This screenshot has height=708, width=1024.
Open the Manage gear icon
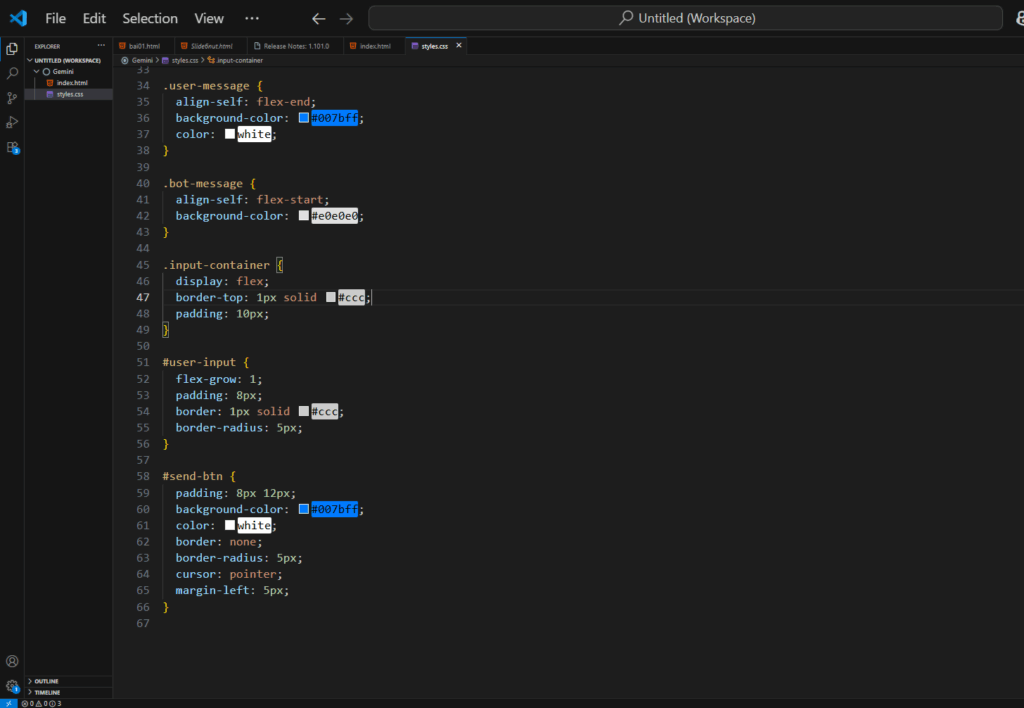12,686
